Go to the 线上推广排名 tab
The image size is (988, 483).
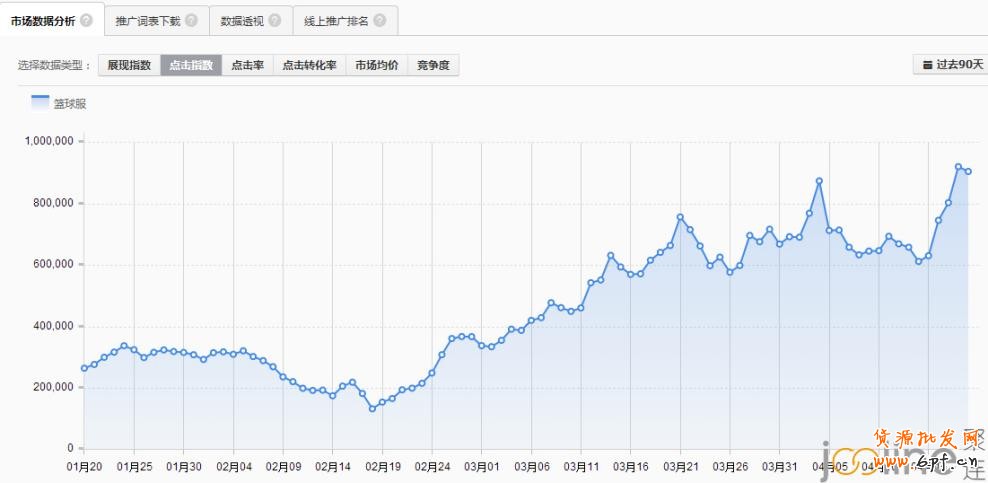pyautogui.click(x=335, y=20)
